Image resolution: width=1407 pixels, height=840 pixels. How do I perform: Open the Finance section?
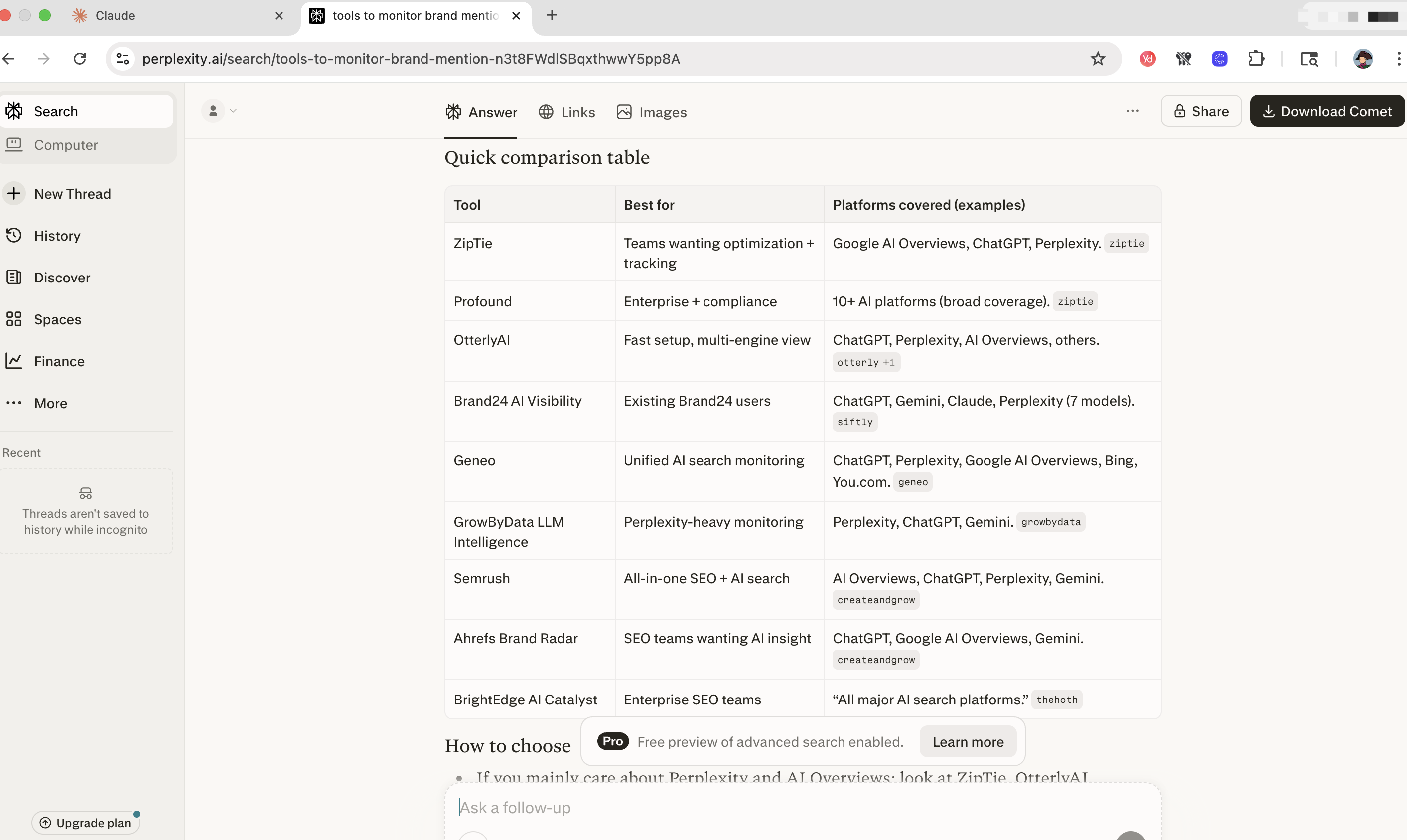pyautogui.click(x=60, y=361)
